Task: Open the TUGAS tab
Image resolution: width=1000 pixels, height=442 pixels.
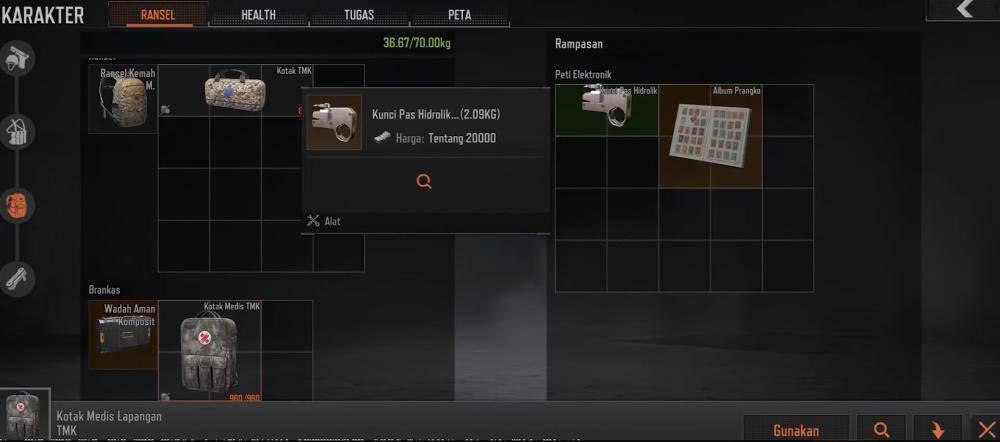Action: (359, 15)
